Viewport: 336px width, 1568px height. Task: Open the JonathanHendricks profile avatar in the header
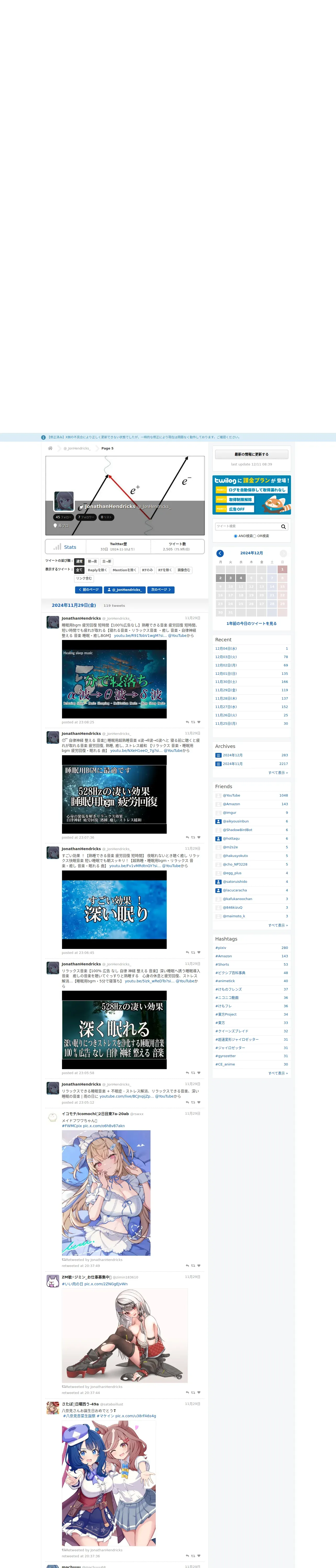coord(64,501)
